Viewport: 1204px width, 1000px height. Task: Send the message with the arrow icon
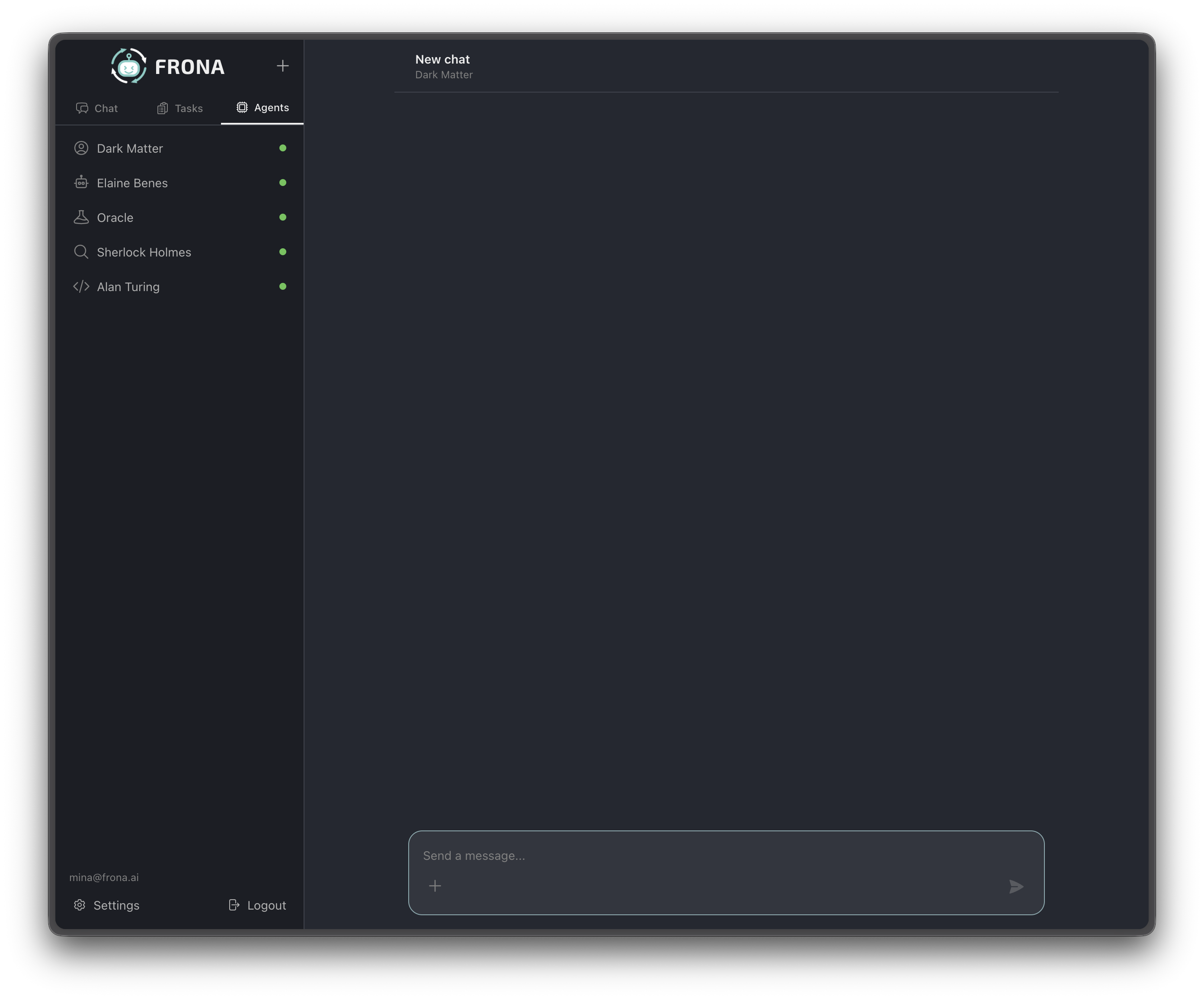click(x=1016, y=887)
